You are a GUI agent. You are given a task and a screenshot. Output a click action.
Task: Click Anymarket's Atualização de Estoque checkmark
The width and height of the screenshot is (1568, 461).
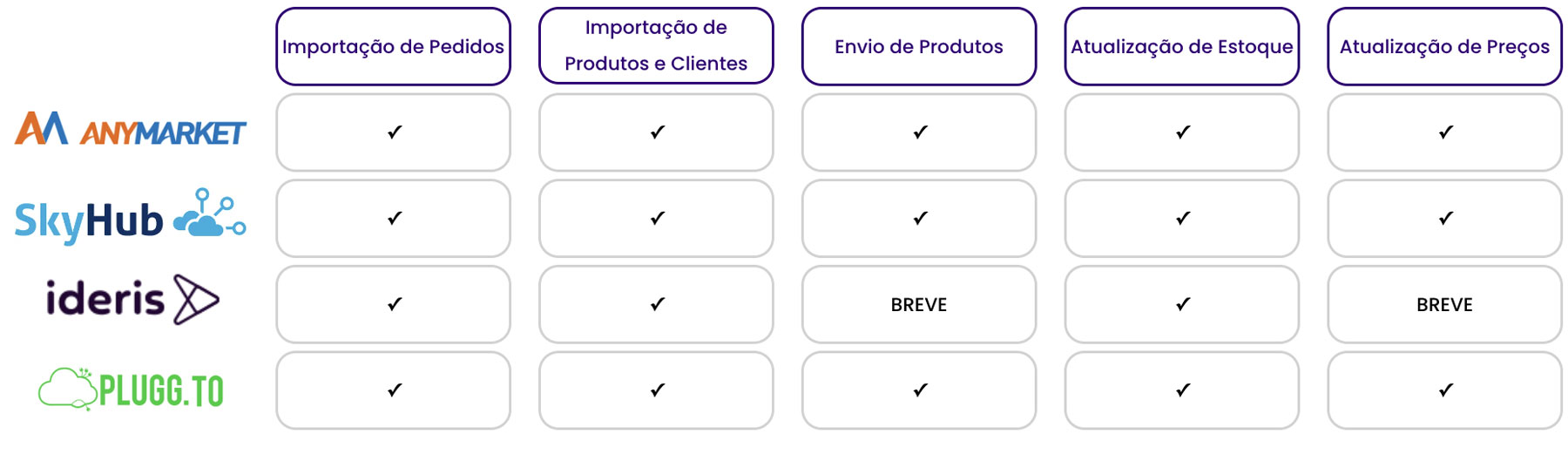(1183, 132)
